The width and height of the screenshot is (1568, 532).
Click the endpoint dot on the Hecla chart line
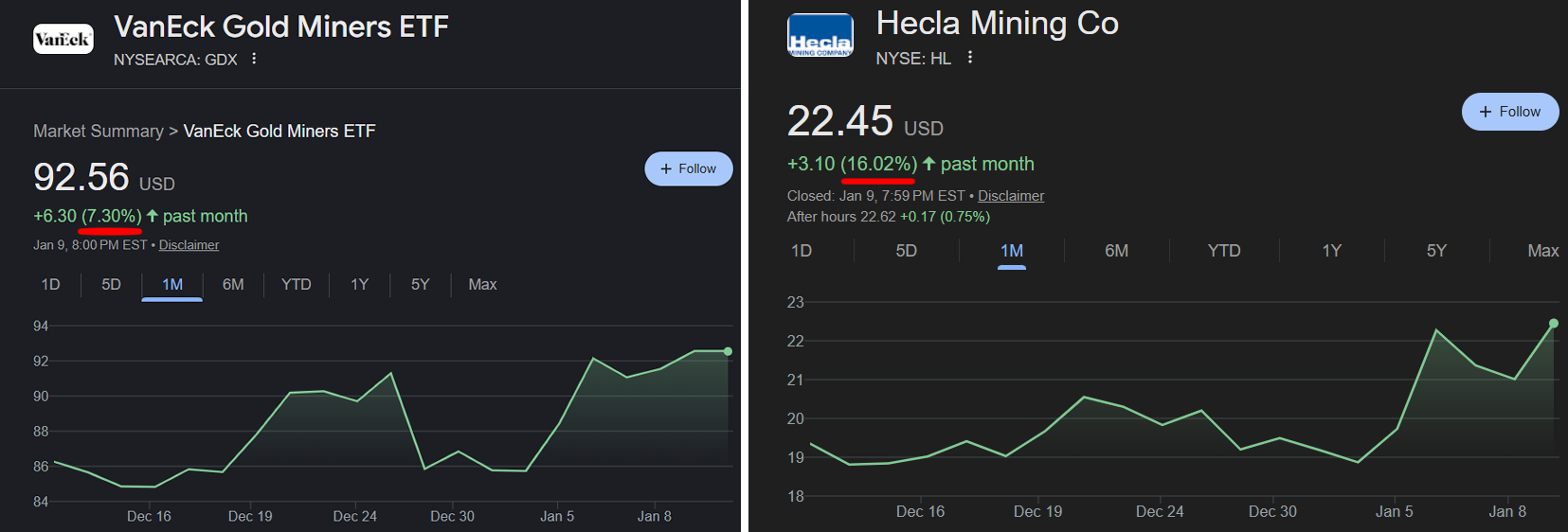point(1554,324)
